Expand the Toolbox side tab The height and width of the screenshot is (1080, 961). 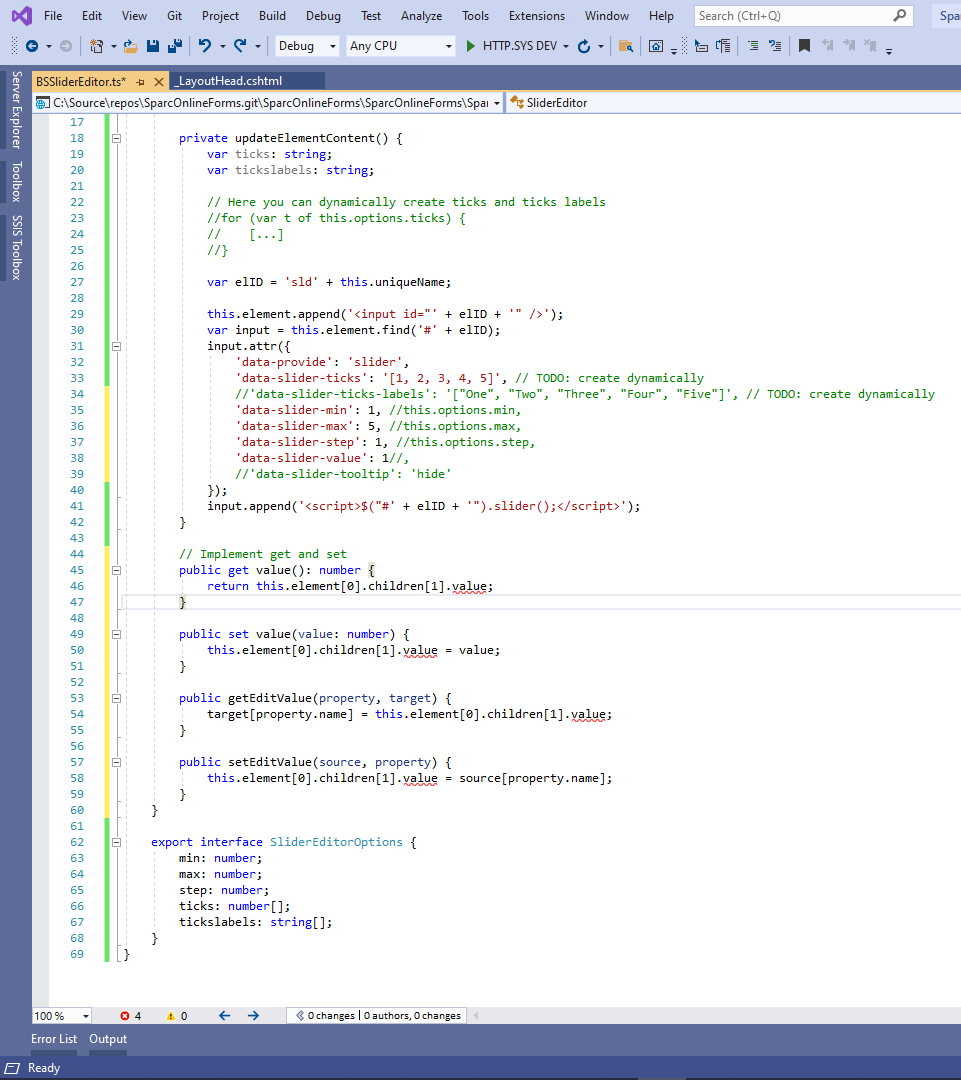tap(16, 181)
